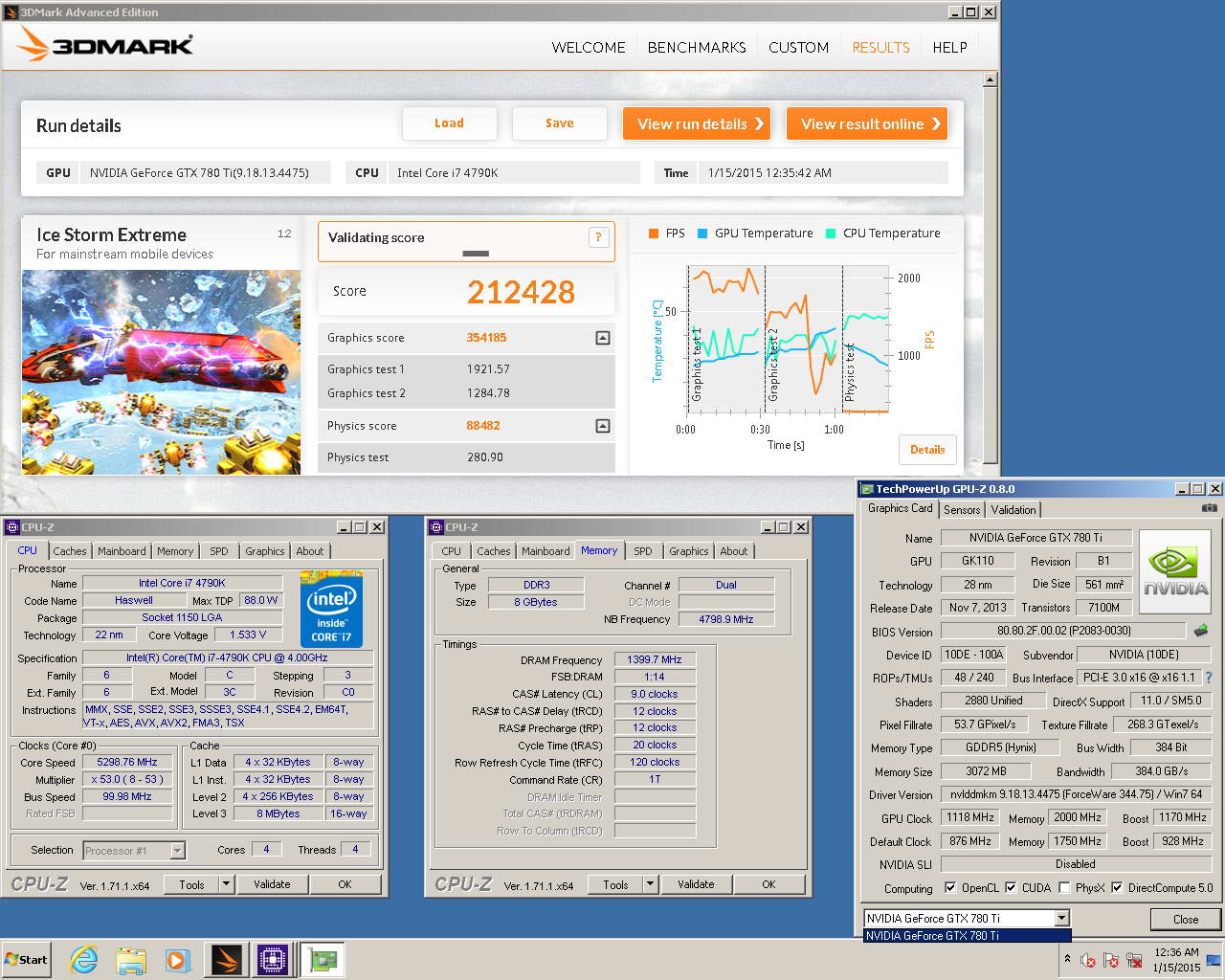Open the GPU selection dropdown in GPU-Z
This screenshot has height=980, width=1225.
click(1061, 918)
